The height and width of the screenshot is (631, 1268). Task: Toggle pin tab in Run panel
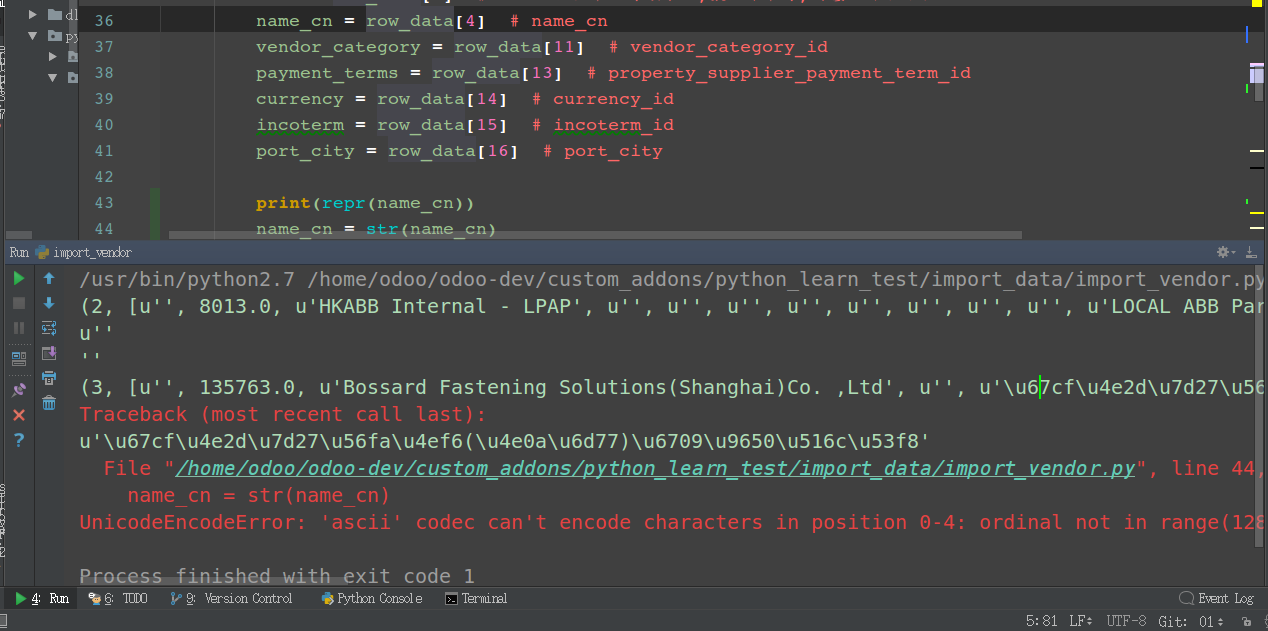[x=19, y=389]
